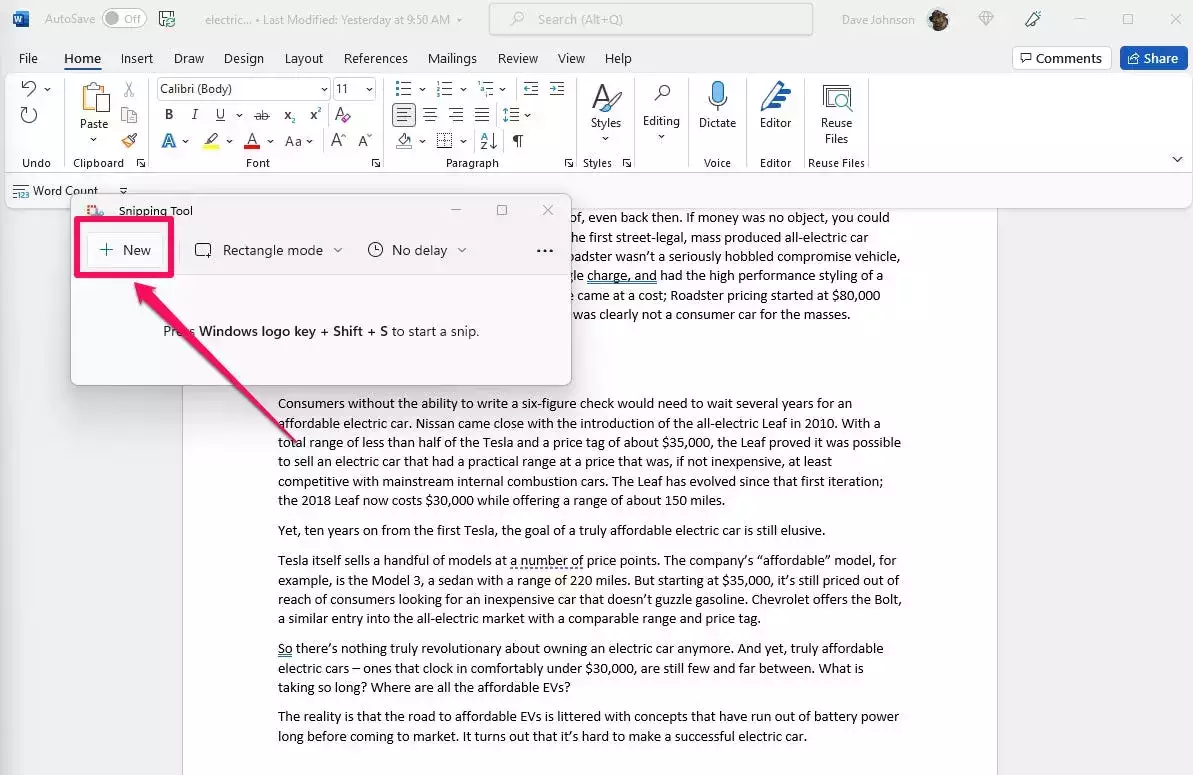Viewport: 1193px width, 775px height.
Task: Click the Undo arrow icon
Action: point(28,89)
